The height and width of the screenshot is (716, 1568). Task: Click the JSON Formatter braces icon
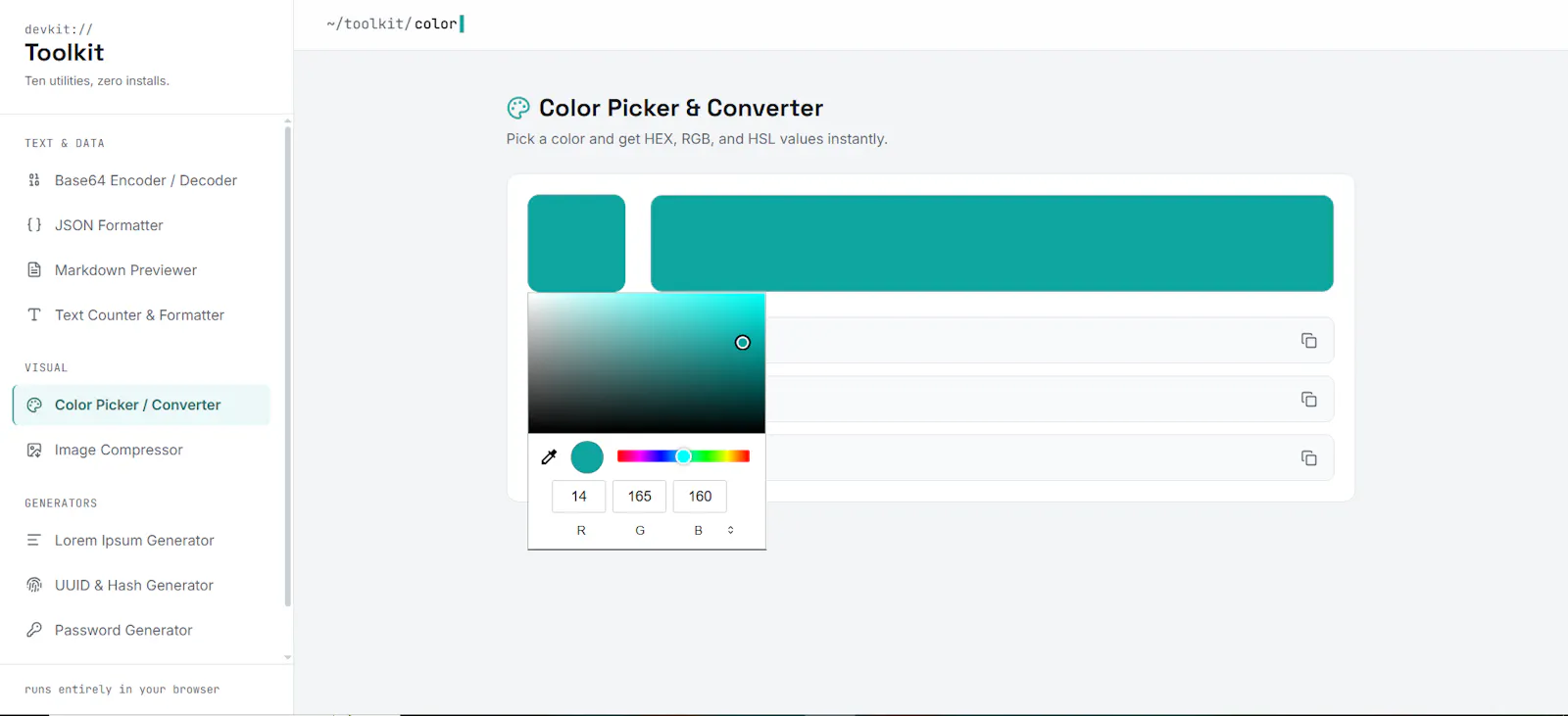click(34, 225)
